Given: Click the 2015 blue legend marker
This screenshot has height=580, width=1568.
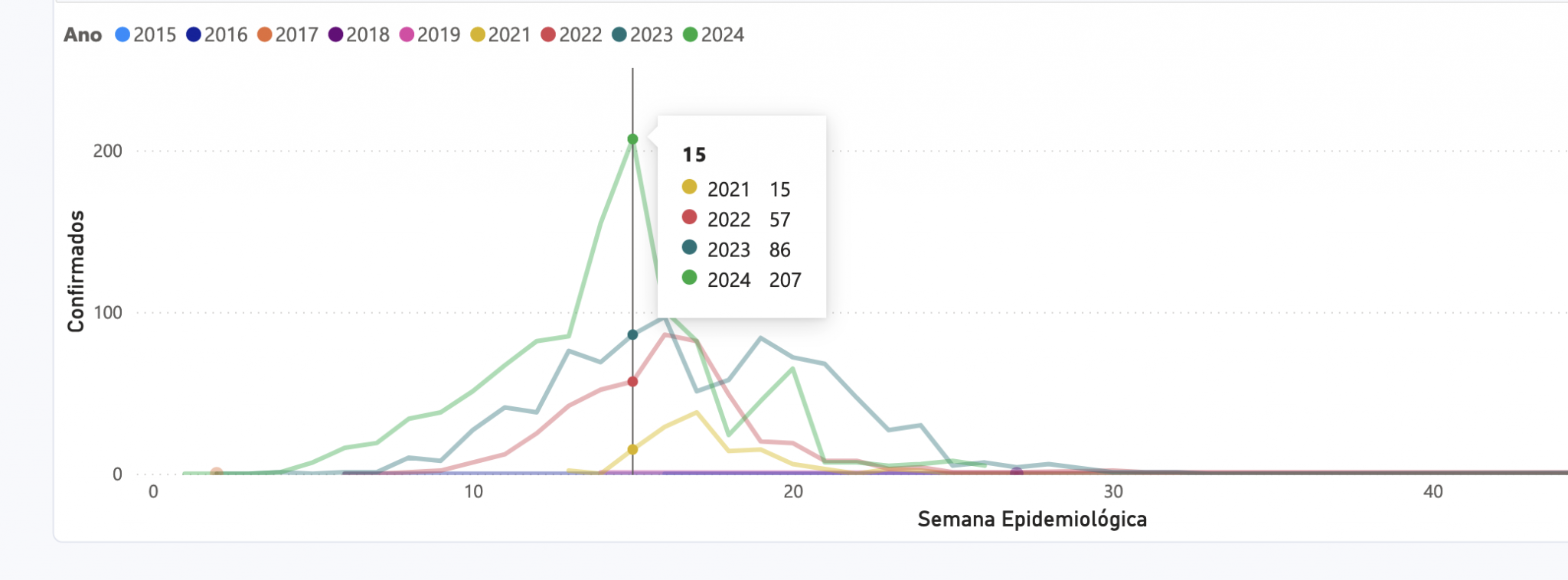Looking at the screenshot, I should point(122,35).
